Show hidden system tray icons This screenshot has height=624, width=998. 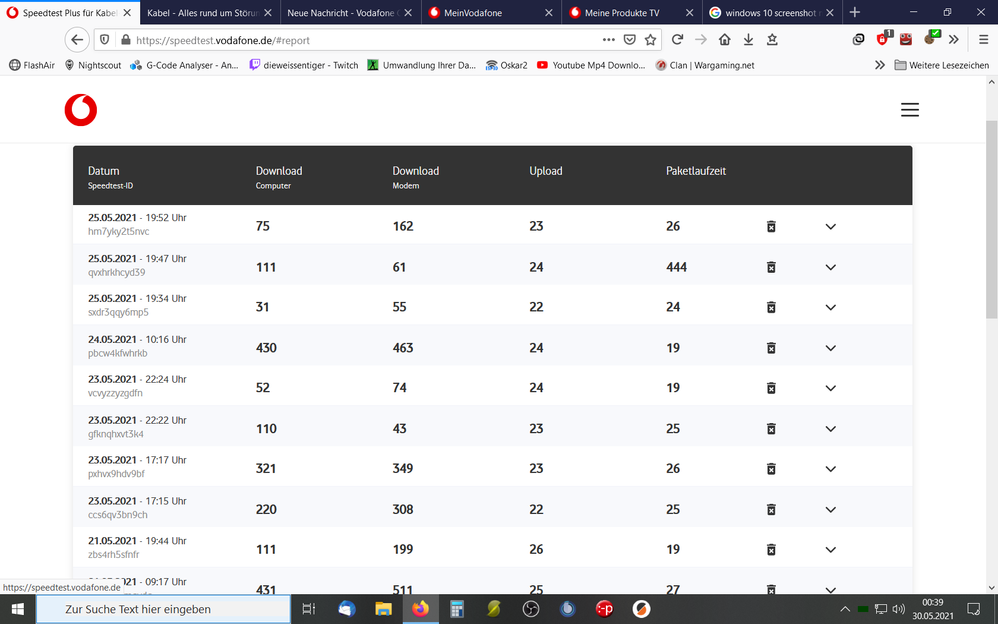coord(845,609)
